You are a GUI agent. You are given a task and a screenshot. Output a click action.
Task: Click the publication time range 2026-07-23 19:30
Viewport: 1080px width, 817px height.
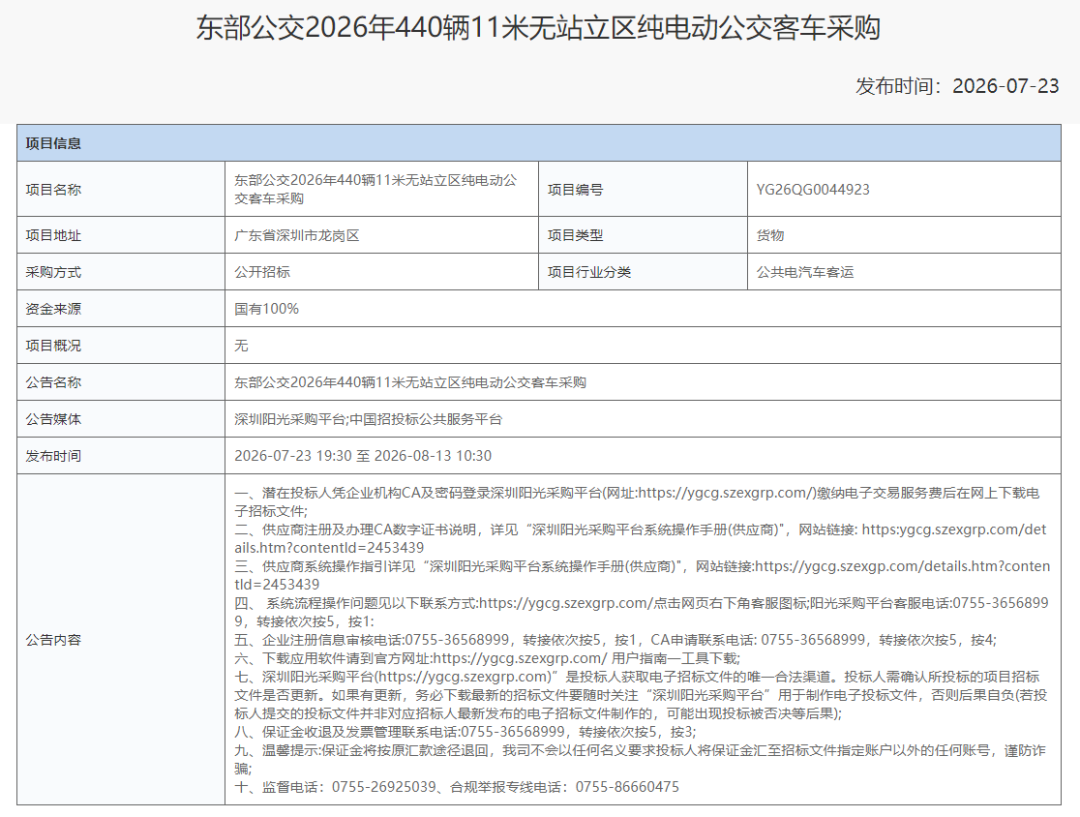293,456
